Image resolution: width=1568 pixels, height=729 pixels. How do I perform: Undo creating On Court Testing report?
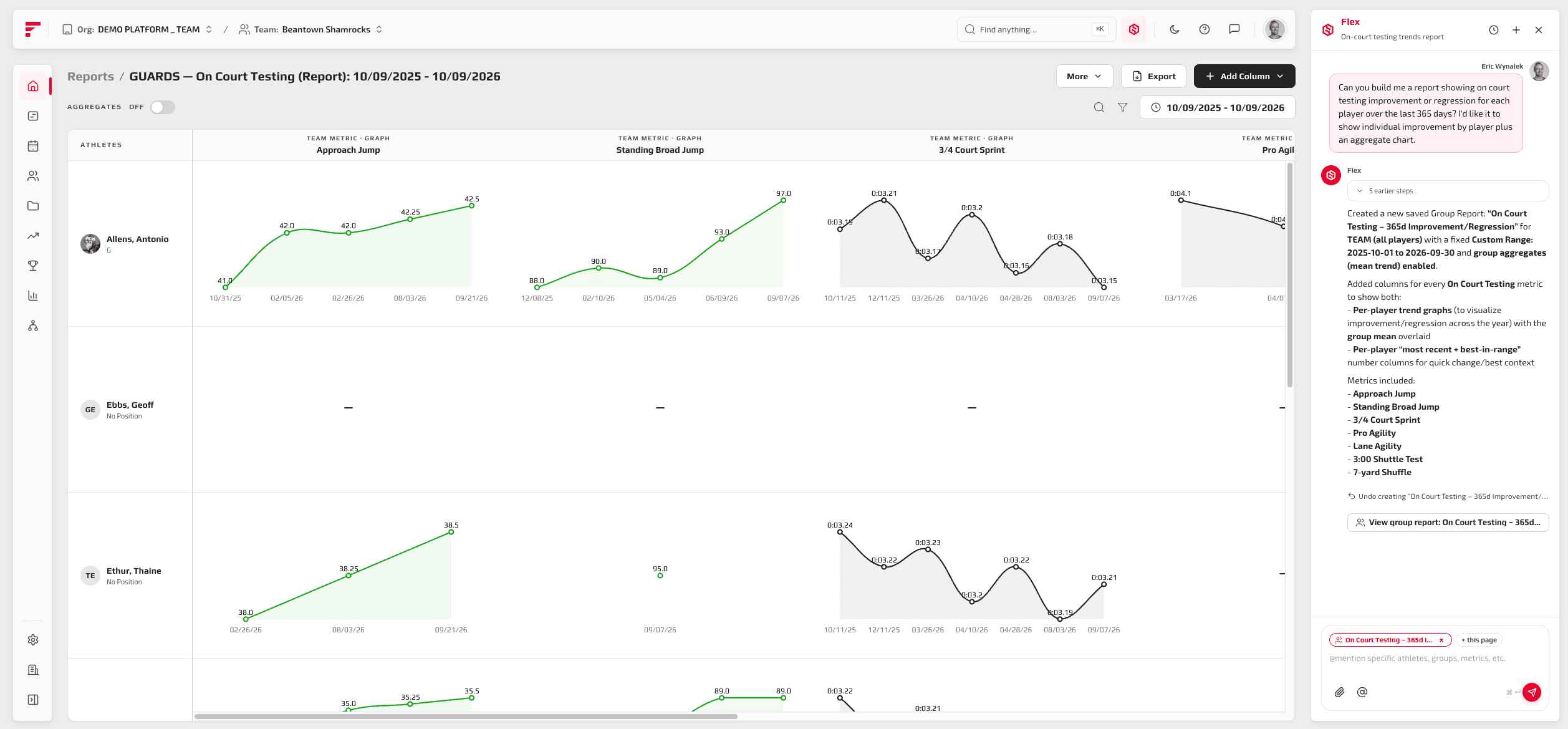click(x=1448, y=496)
